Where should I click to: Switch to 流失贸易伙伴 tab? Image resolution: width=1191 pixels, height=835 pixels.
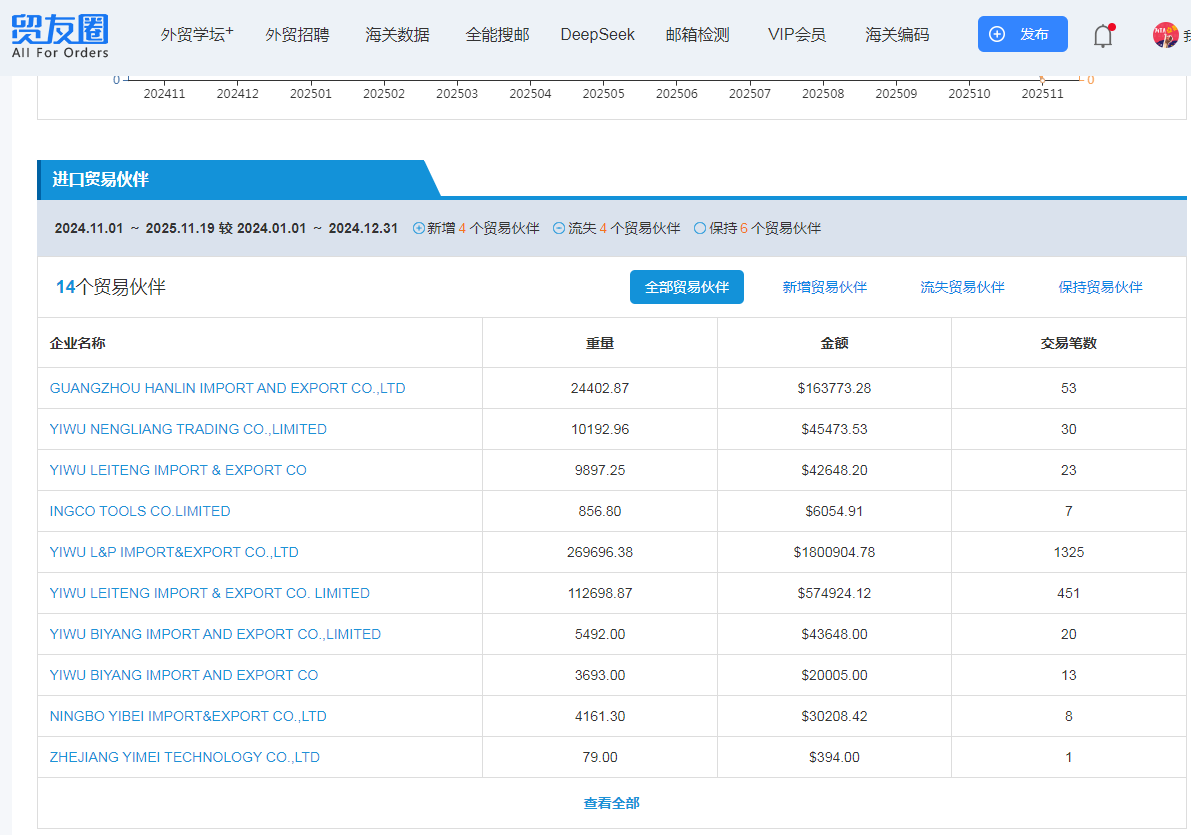pos(962,287)
